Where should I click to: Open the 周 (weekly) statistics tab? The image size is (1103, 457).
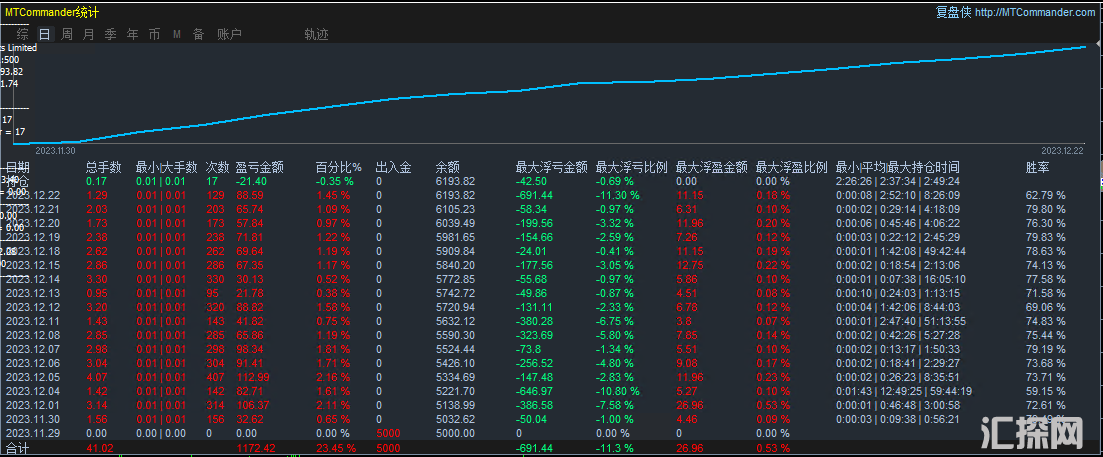[67, 34]
